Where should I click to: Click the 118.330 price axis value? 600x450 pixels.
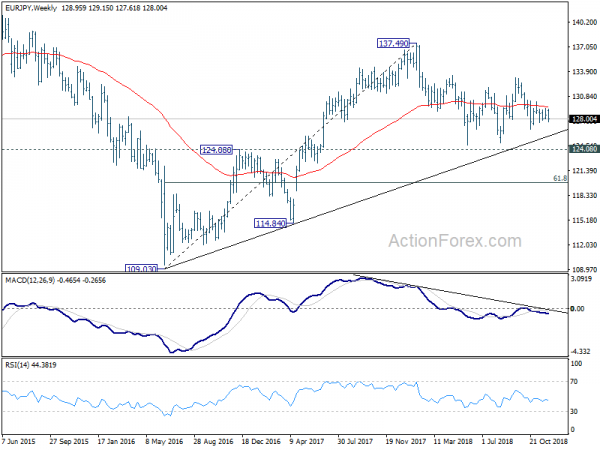(x=584, y=196)
